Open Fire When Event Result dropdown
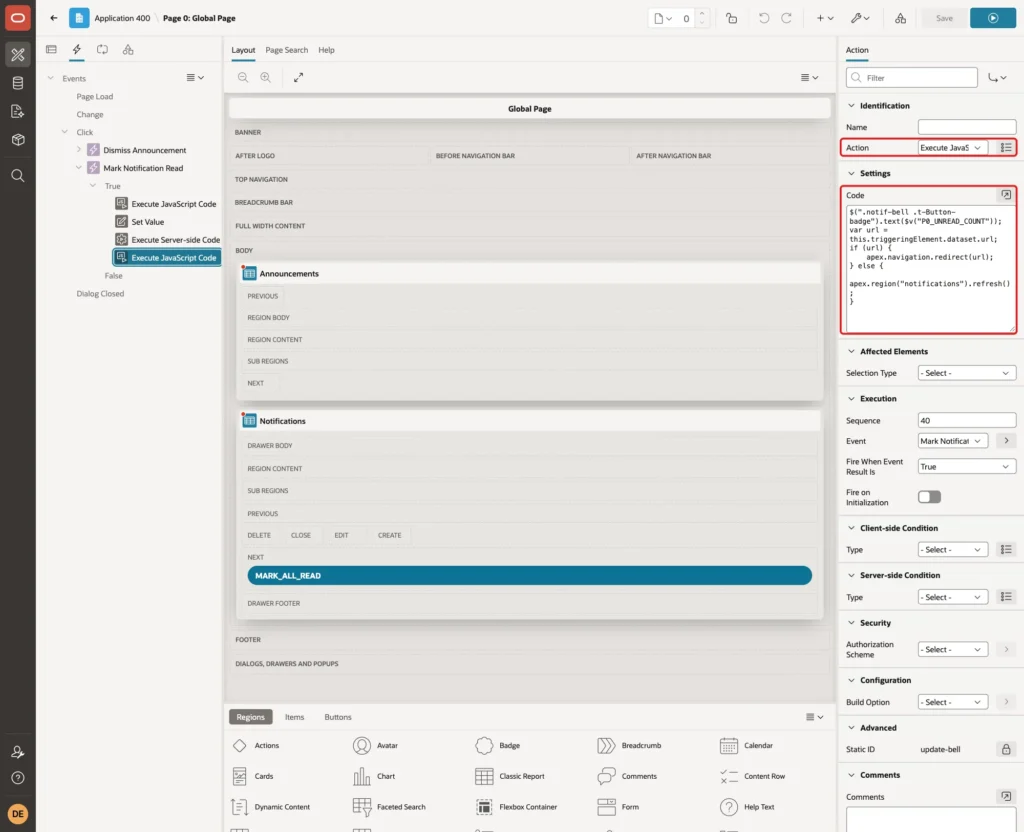1024x832 pixels. point(967,466)
